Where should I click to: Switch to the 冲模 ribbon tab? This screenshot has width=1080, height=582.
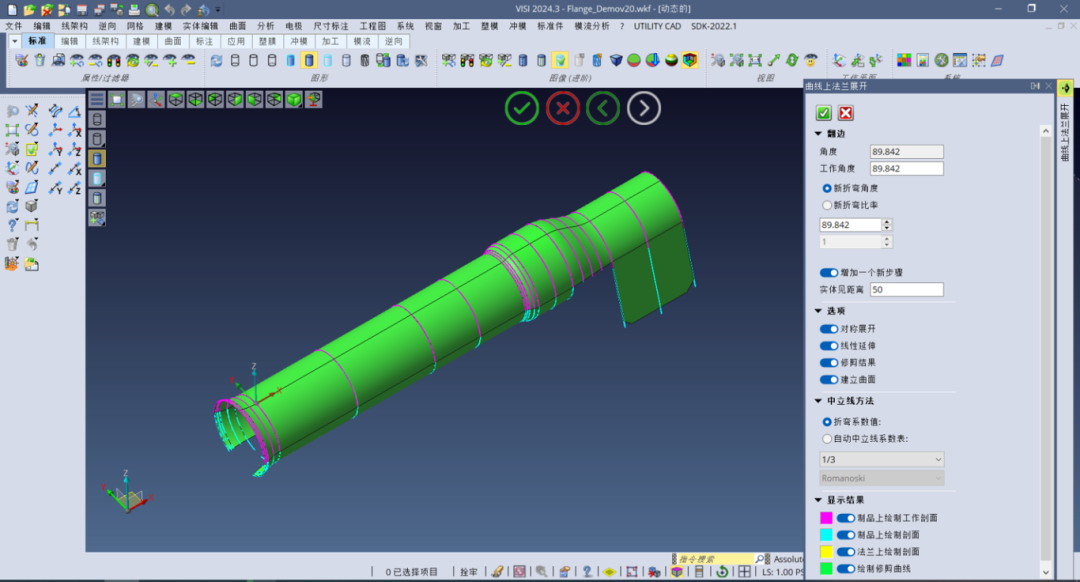click(299, 41)
